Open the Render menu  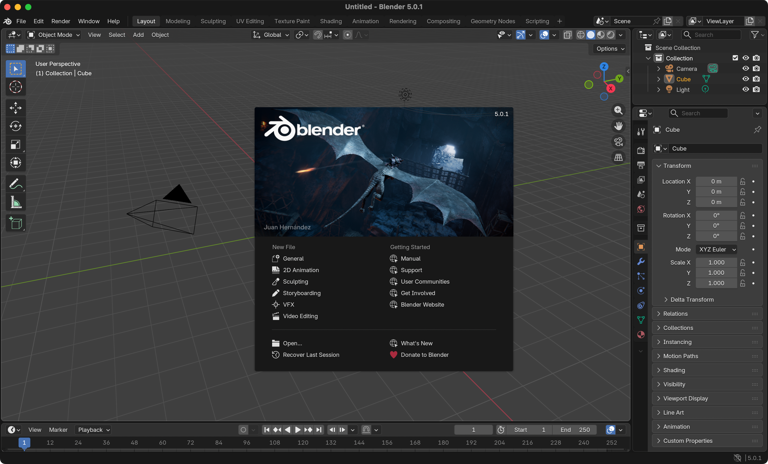coord(61,21)
